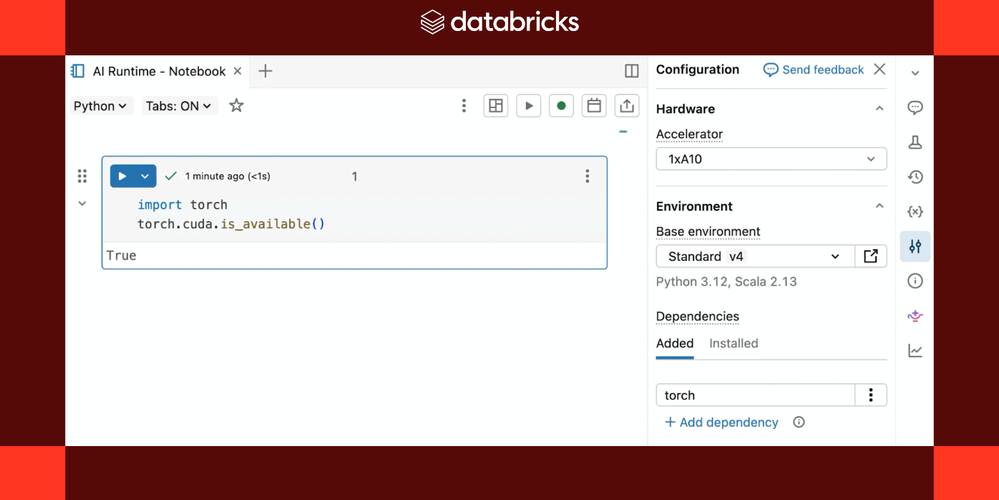Image resolution: width=999 pixels, height=500 pixels.
Task: Open the comments sidebar icon
Action: tap(915, 108)
